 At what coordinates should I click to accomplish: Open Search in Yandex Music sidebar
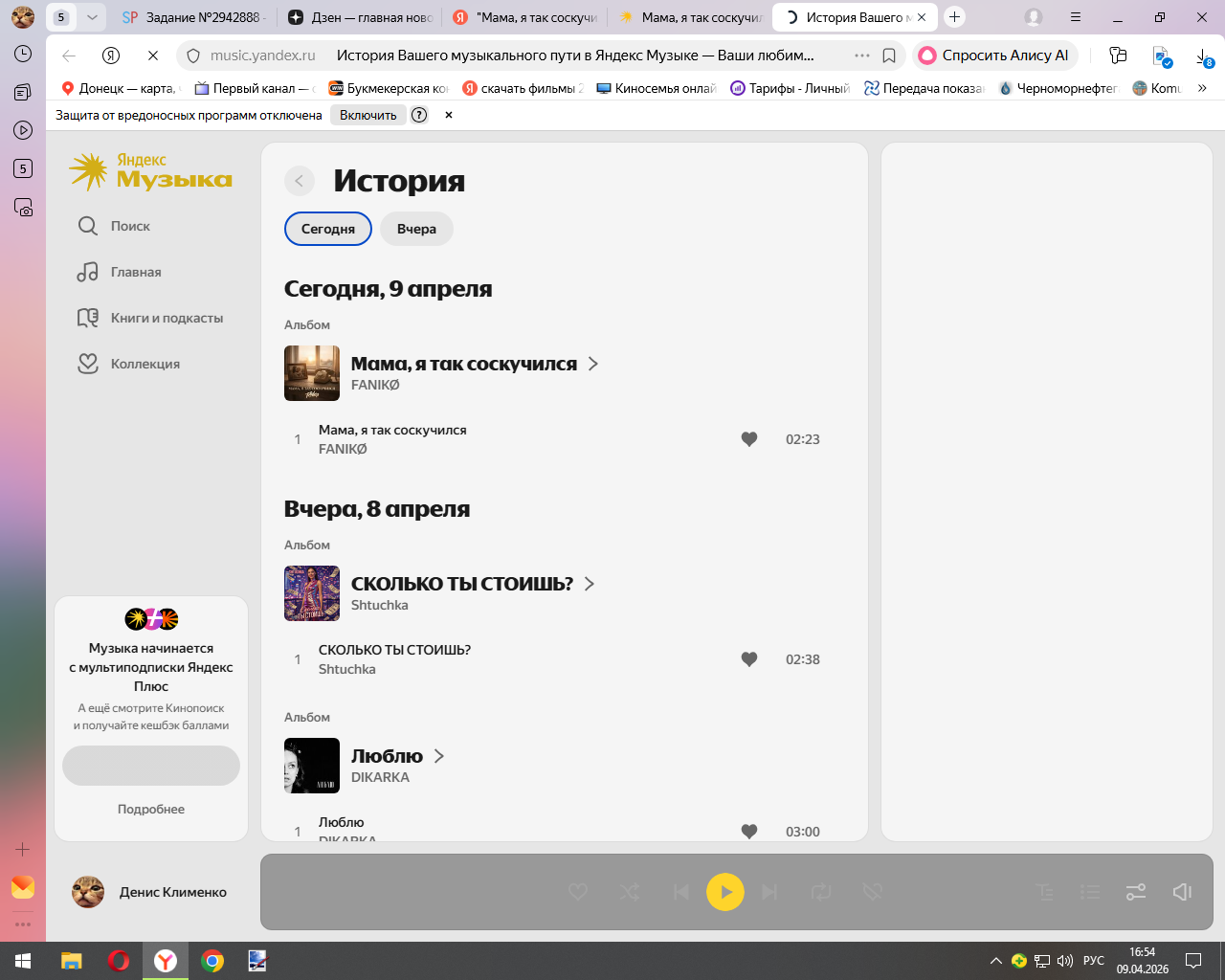click(114, 226)
